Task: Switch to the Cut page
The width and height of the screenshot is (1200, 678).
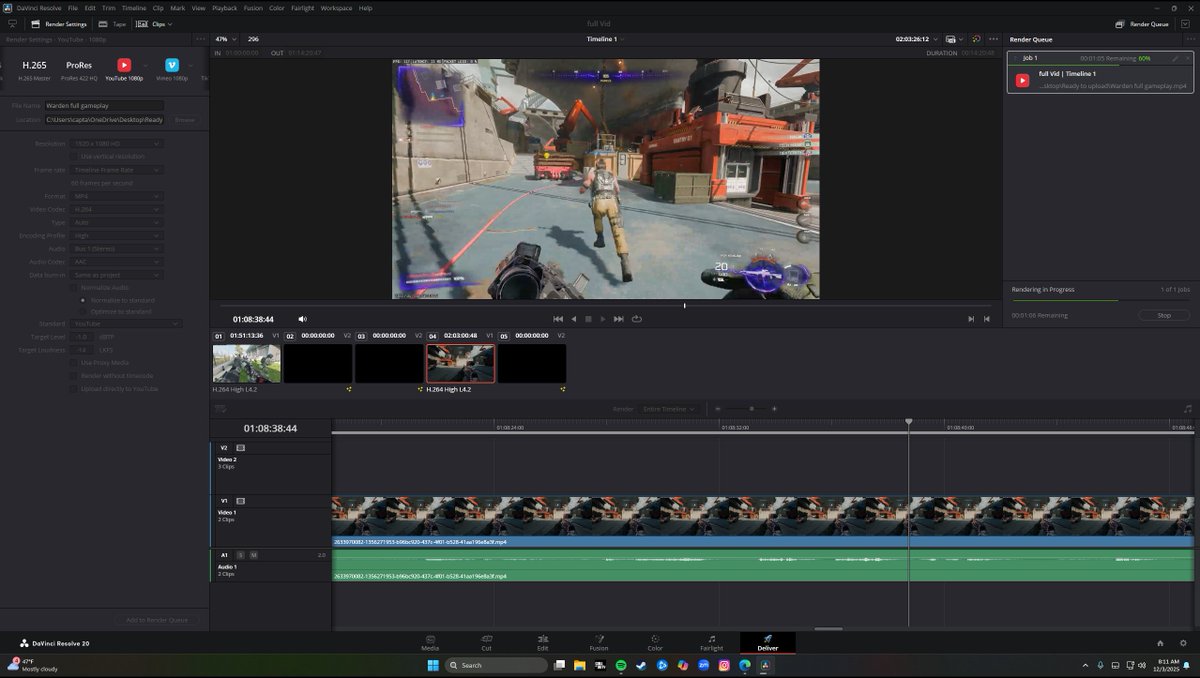Action: (486, 642)
